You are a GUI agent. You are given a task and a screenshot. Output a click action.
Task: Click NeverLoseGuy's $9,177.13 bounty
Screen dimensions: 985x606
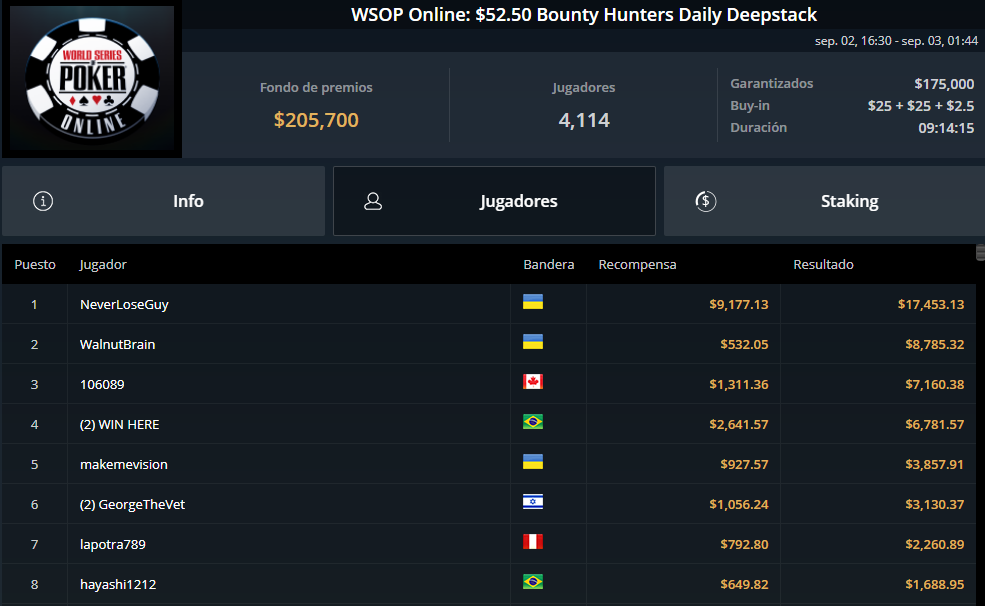[739, 305]
